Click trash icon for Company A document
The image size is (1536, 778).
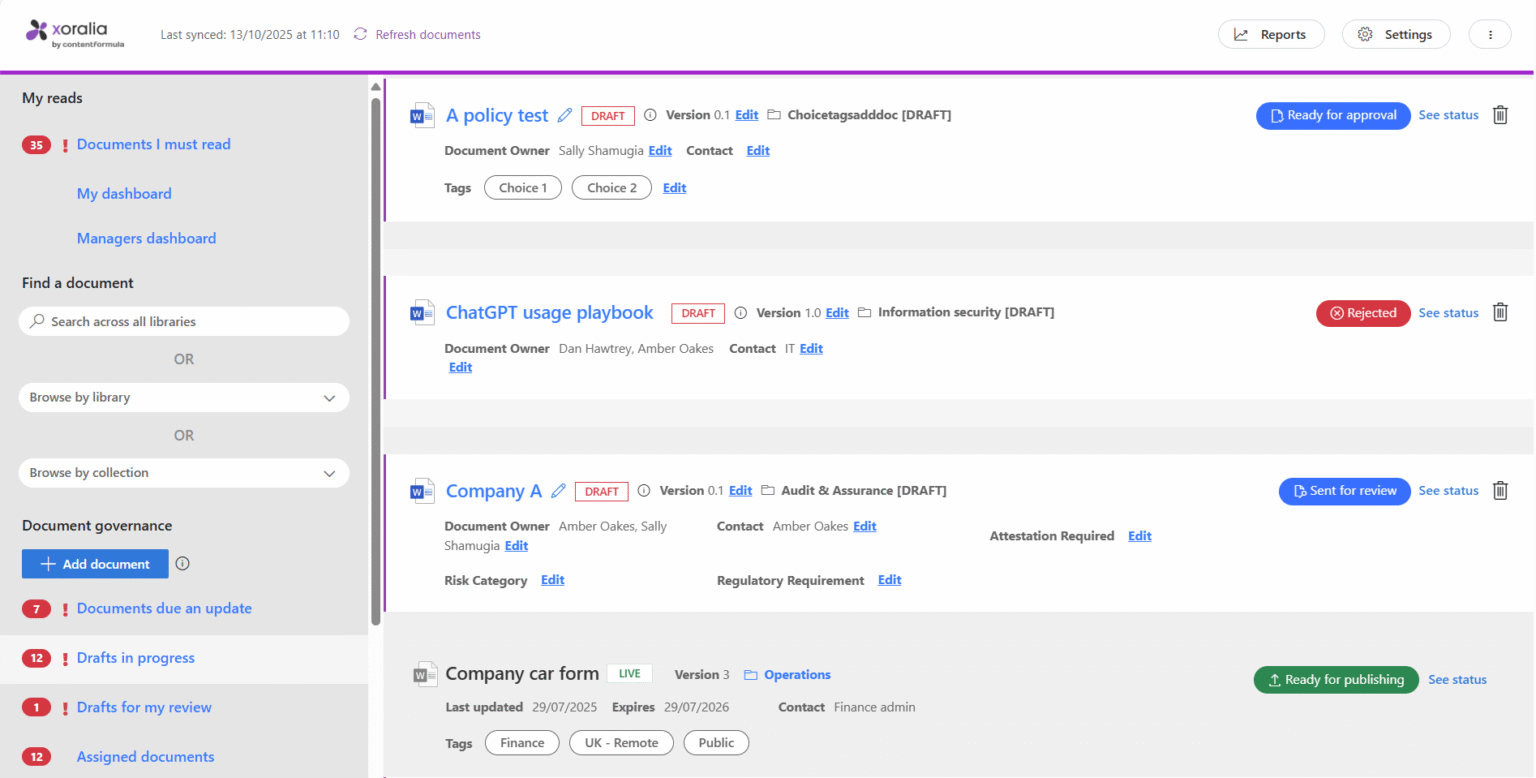(1500, 490)
